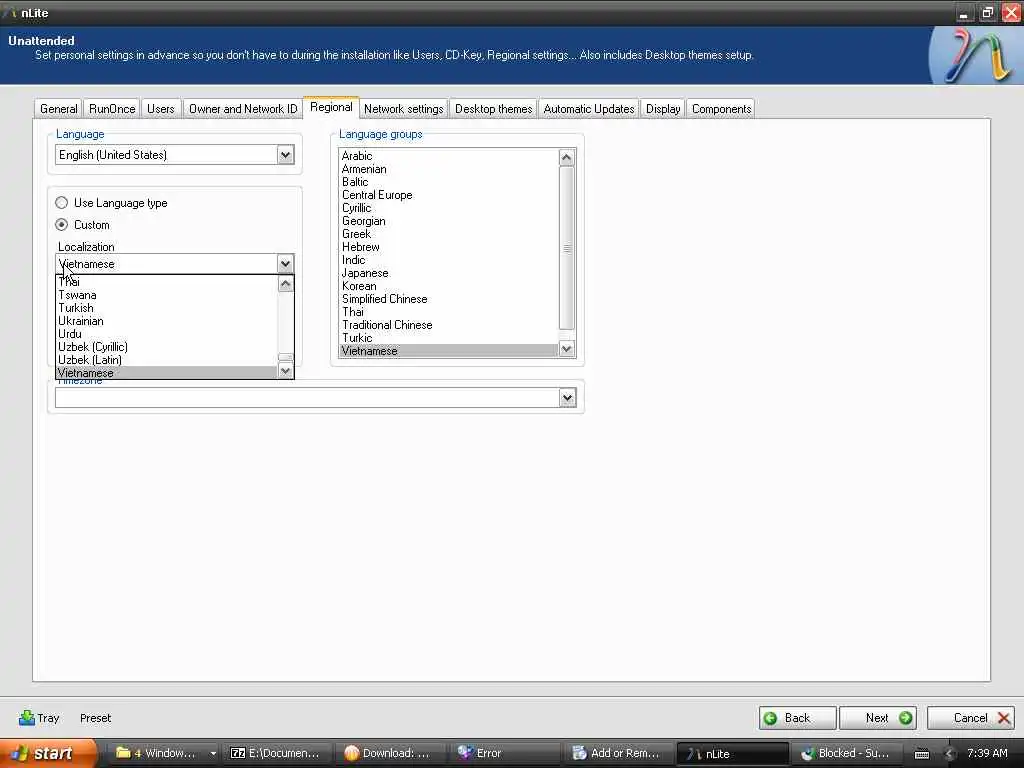The image size is (1024, 768).
Task: Select Japanese in Language groups
Action: click(449, 274)
